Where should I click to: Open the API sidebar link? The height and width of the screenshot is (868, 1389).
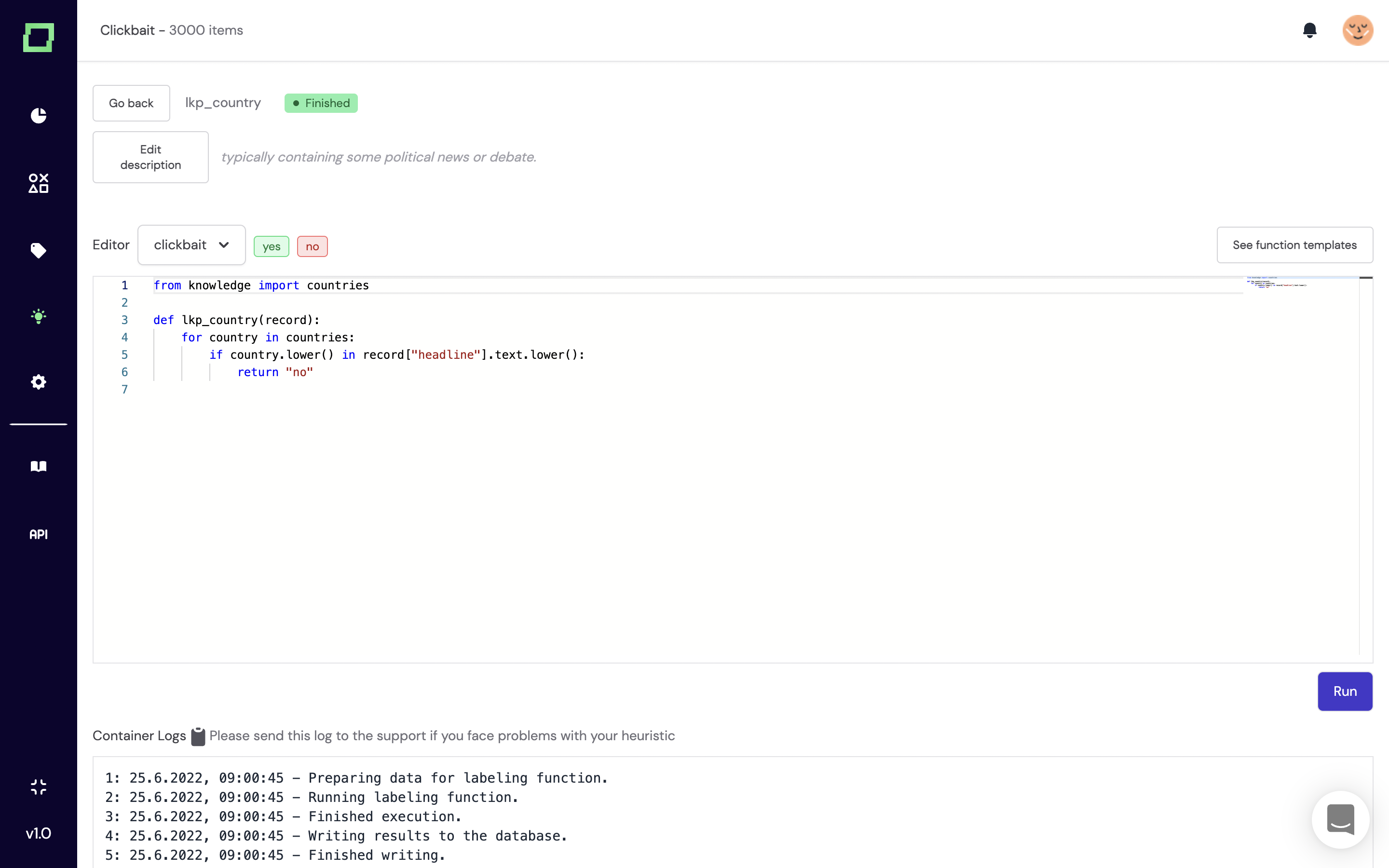coord(39,534)
